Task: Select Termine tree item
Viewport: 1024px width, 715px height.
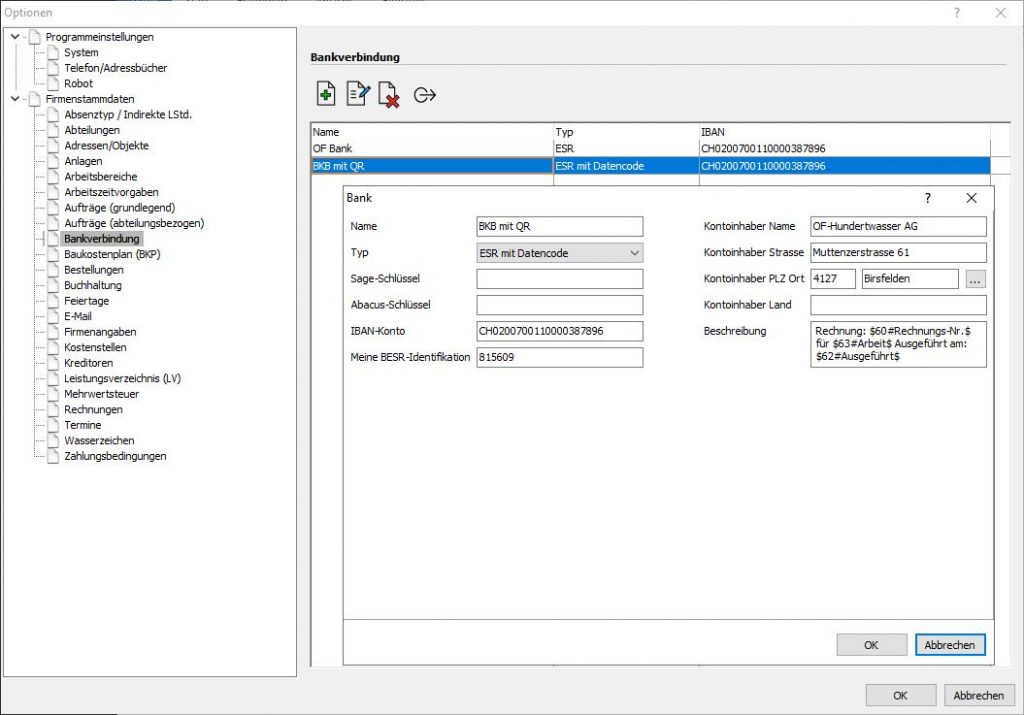Action: click(x=82, y=425)
